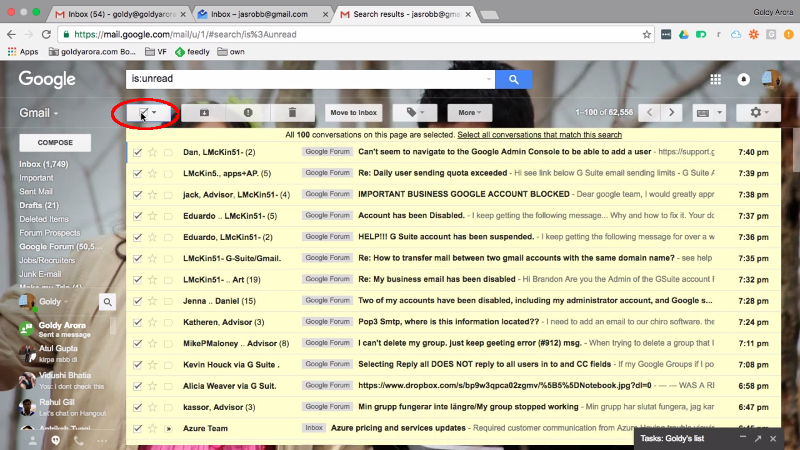This screenshot has height=450, width=800.
Task: Click the COMPOSE button
Action: point(55,142)
